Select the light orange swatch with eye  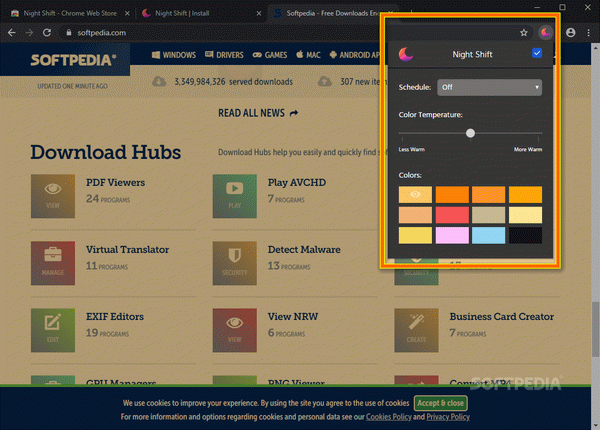[415, 194]
